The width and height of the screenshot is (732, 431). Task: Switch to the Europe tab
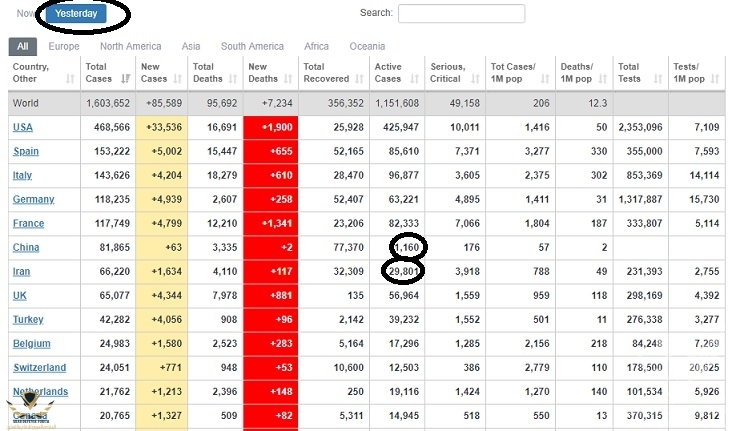pos(64,46)
